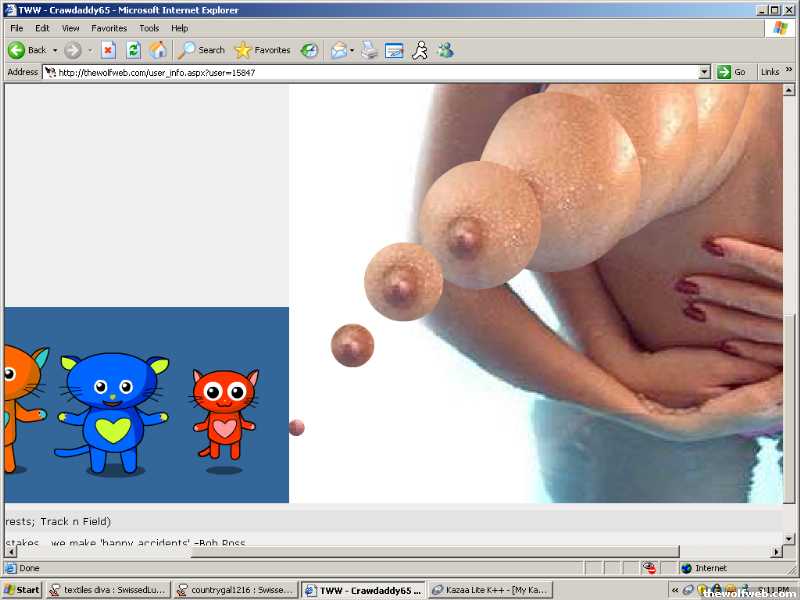Screen dimensions: 800x600
Task: Expand the address bar URL dropdown
Action: [x=704, y=72]
